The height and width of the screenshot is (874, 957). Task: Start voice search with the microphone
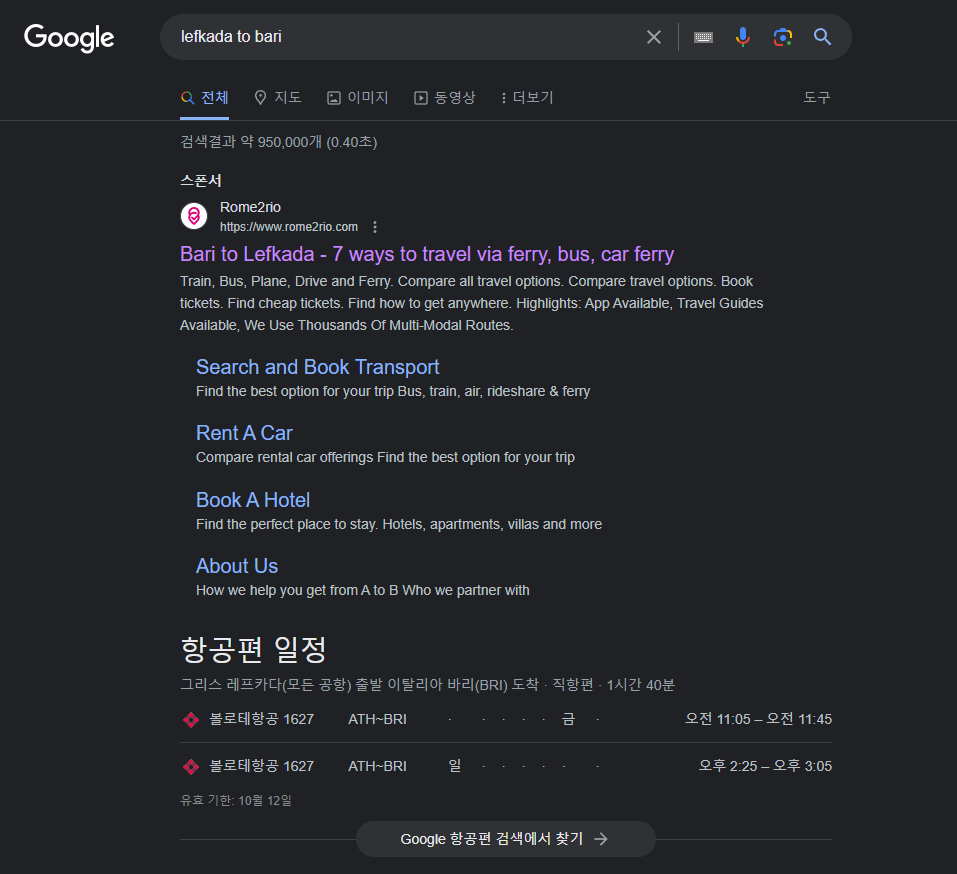coord(743,37)
